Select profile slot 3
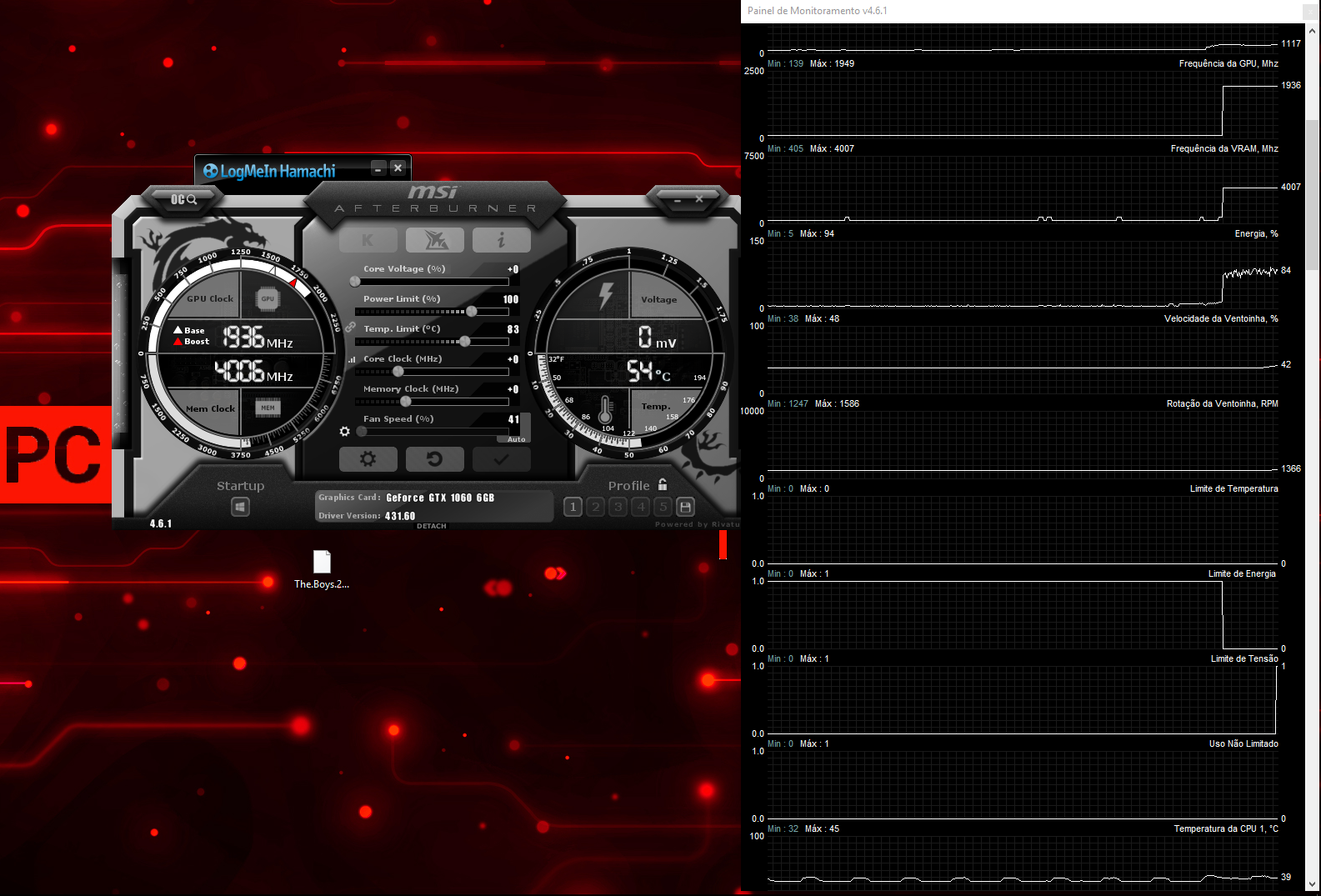This screenshot has height=896, width=1321. tap(618, 507)
